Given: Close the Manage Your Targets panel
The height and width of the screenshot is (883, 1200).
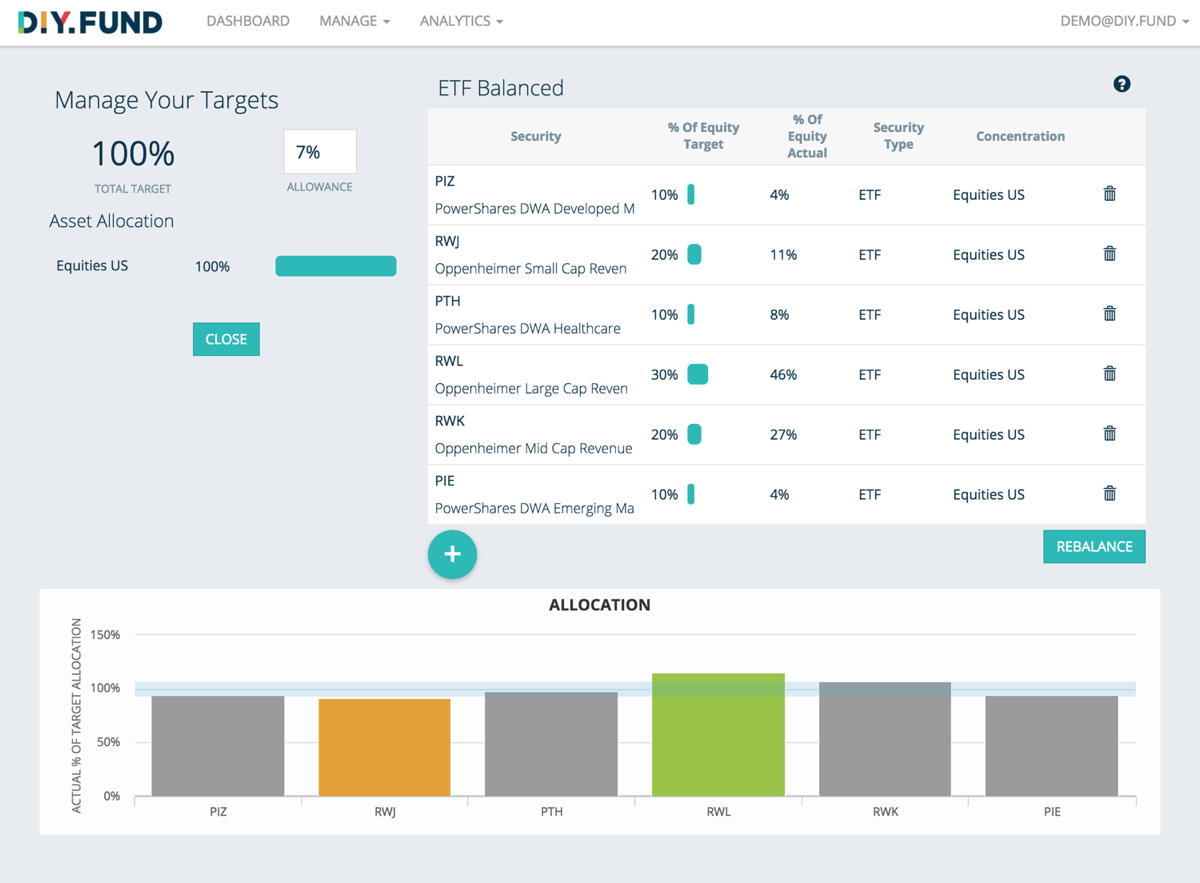Looking at the screenshot, I should click(x=226, y=339).
